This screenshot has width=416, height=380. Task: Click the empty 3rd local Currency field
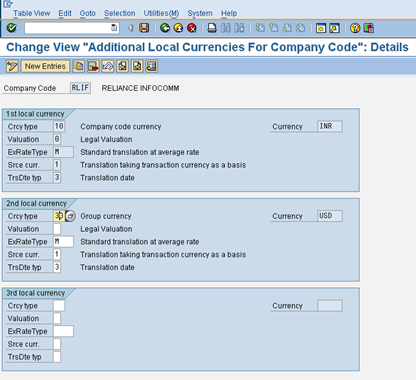[x=330, y=306]
